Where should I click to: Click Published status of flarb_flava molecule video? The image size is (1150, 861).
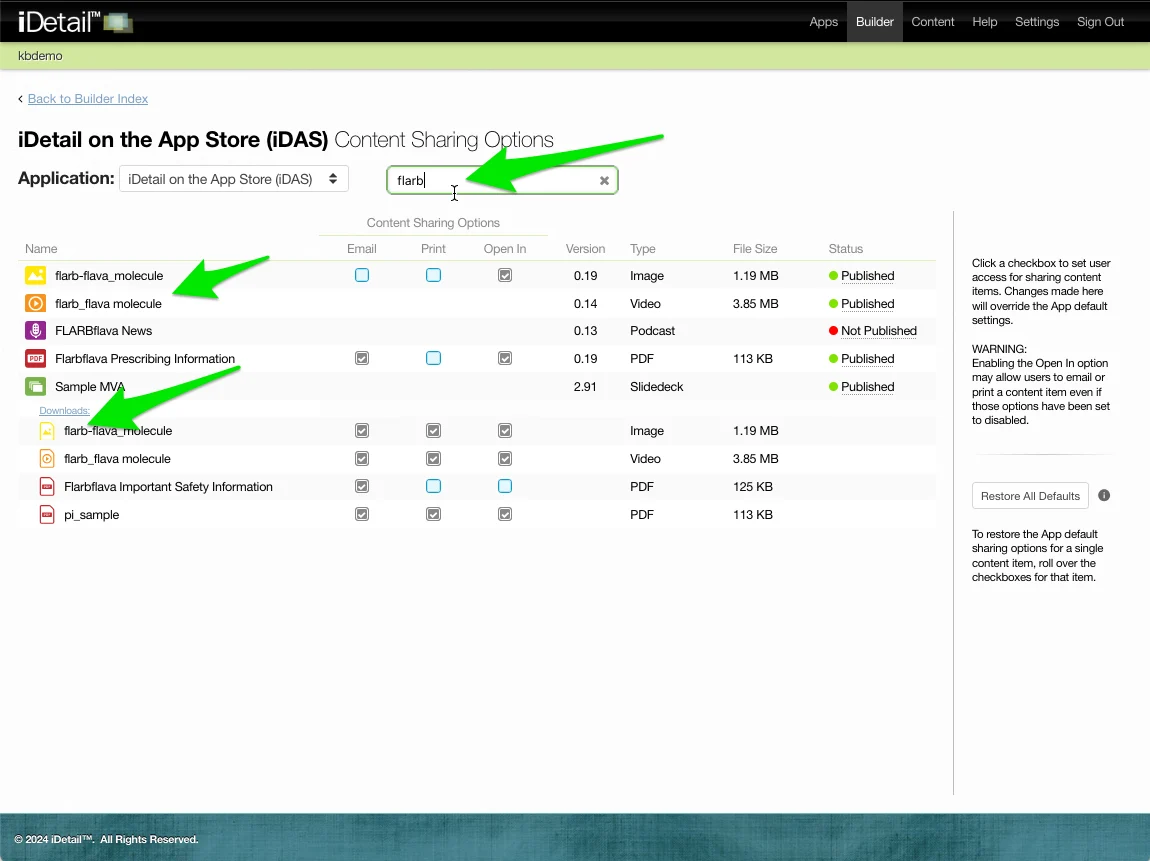[x=868, y=304]
